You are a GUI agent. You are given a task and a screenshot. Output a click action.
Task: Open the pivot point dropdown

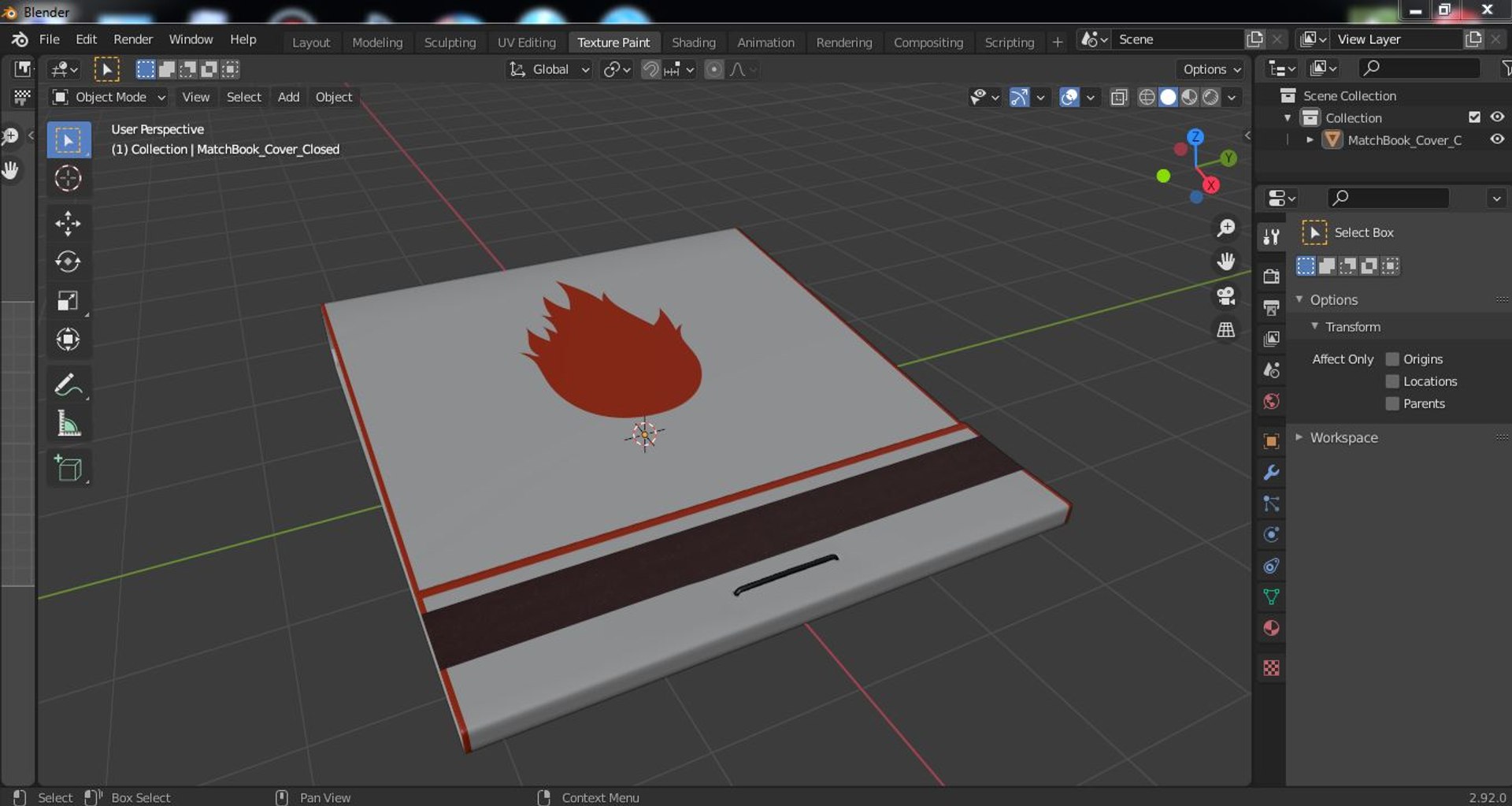pos(617,69)
